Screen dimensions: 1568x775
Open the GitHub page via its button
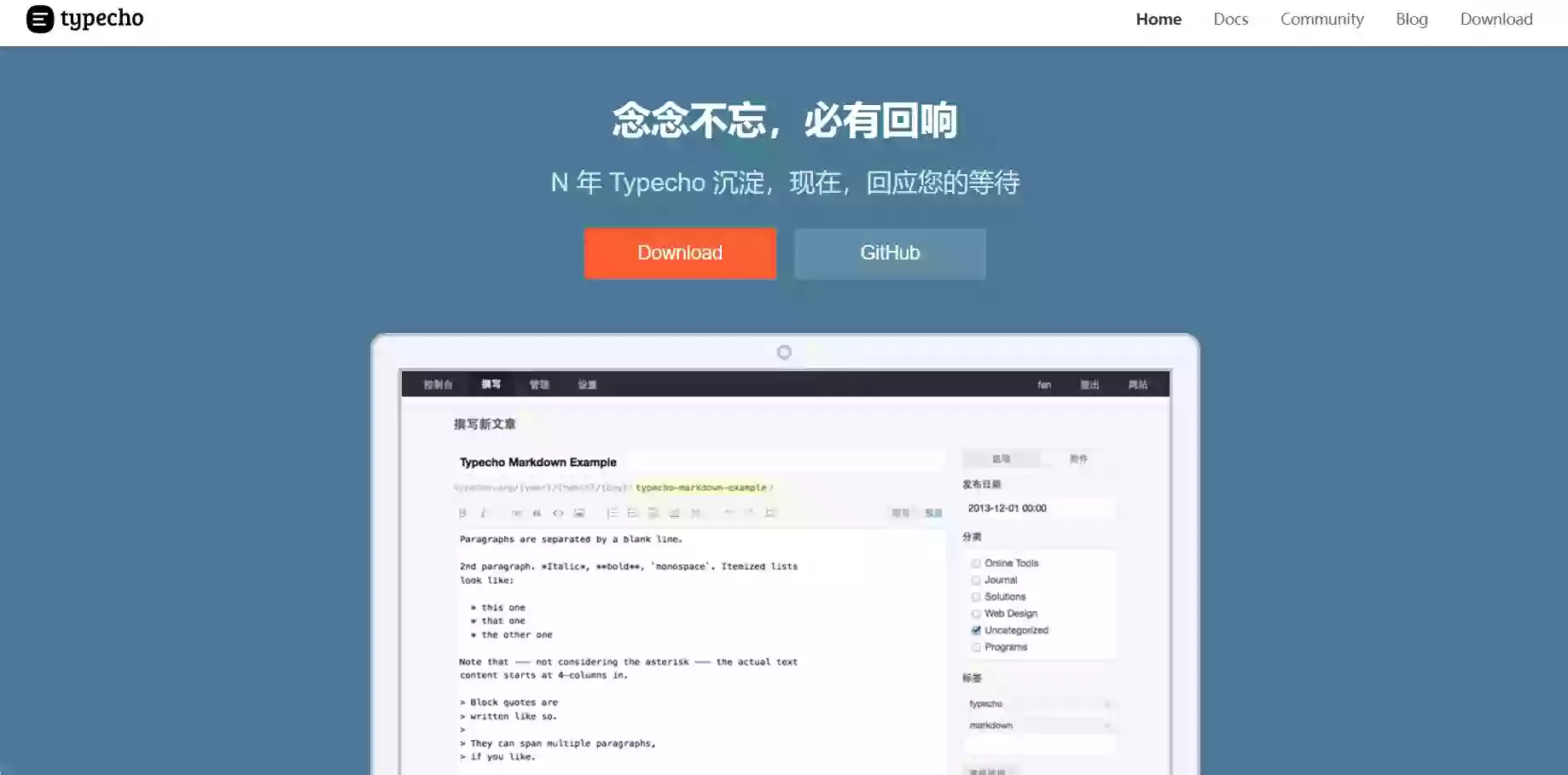tap(889, 253)
